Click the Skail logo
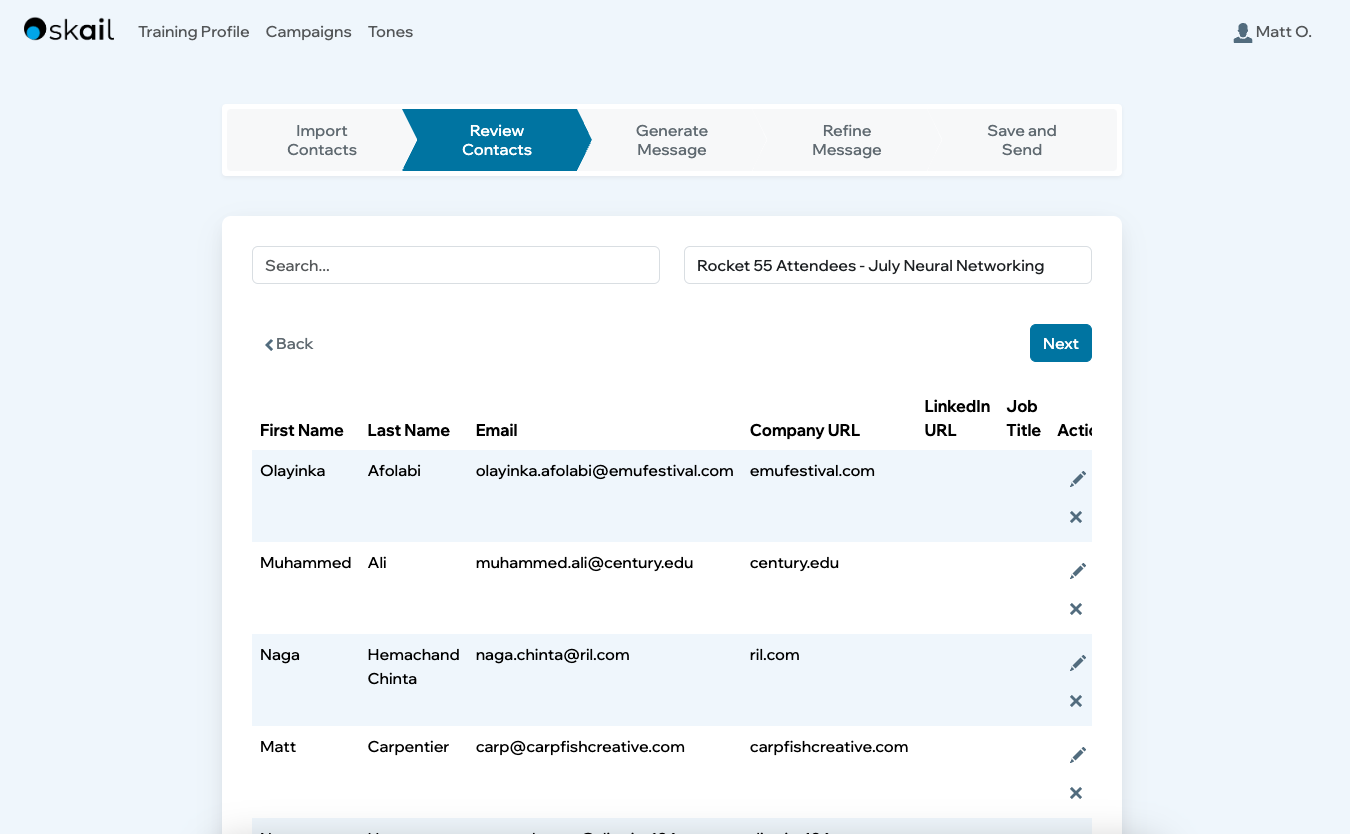The image size is (1350, 834). click(x=69, y=31)
